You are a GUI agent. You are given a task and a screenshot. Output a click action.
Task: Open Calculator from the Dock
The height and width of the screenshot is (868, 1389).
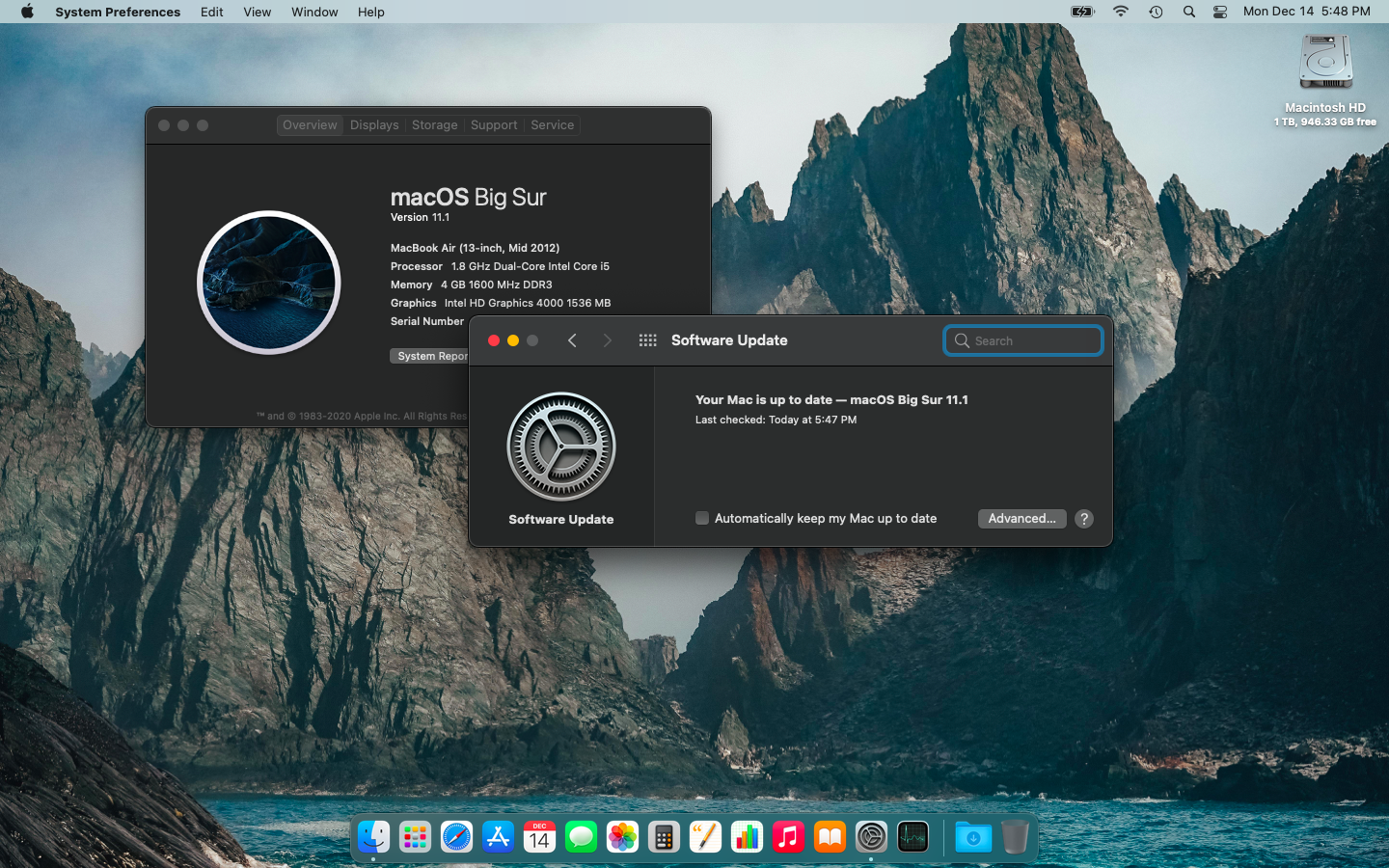coord(664,837)
